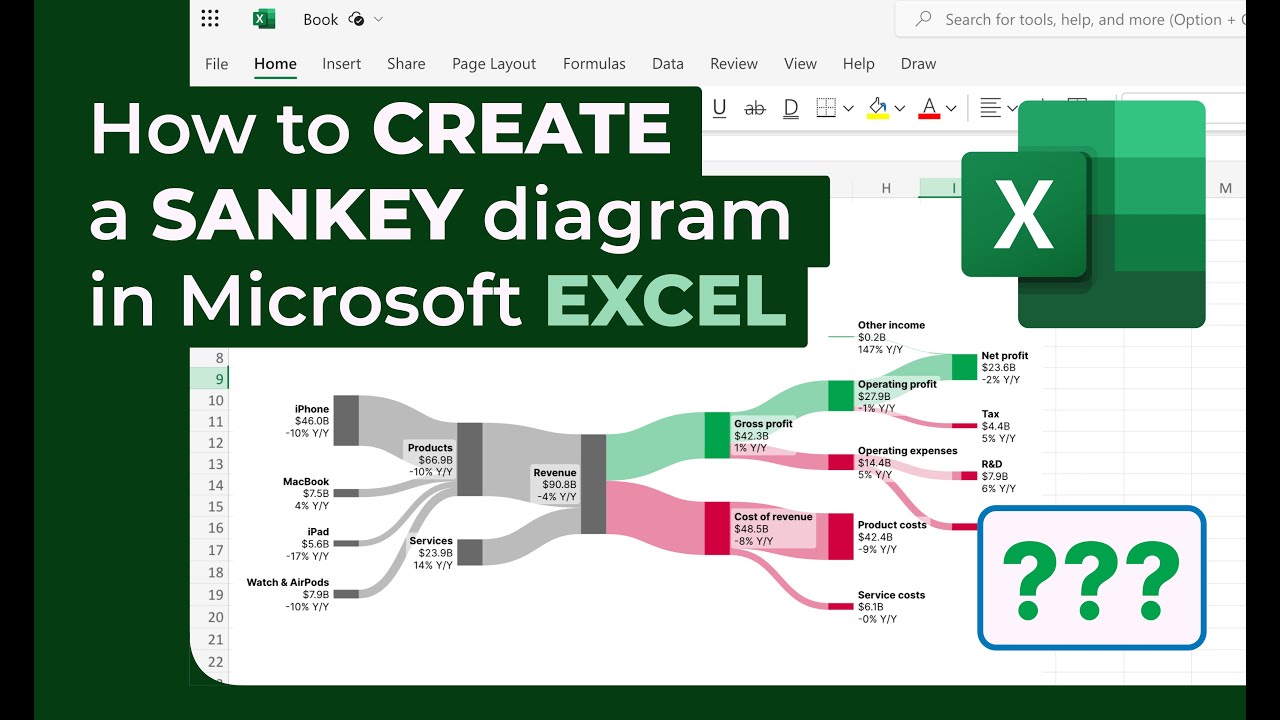
Task: Click the iPhone label in chart
Action: 311,409
